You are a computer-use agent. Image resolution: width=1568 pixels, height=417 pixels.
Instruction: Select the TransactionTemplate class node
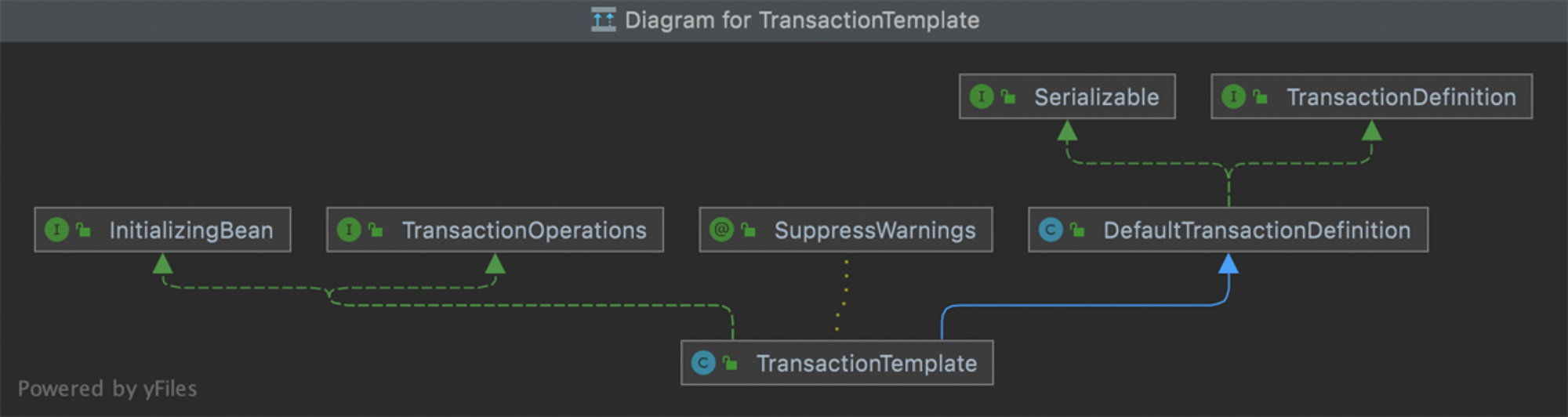coord(837,363)
